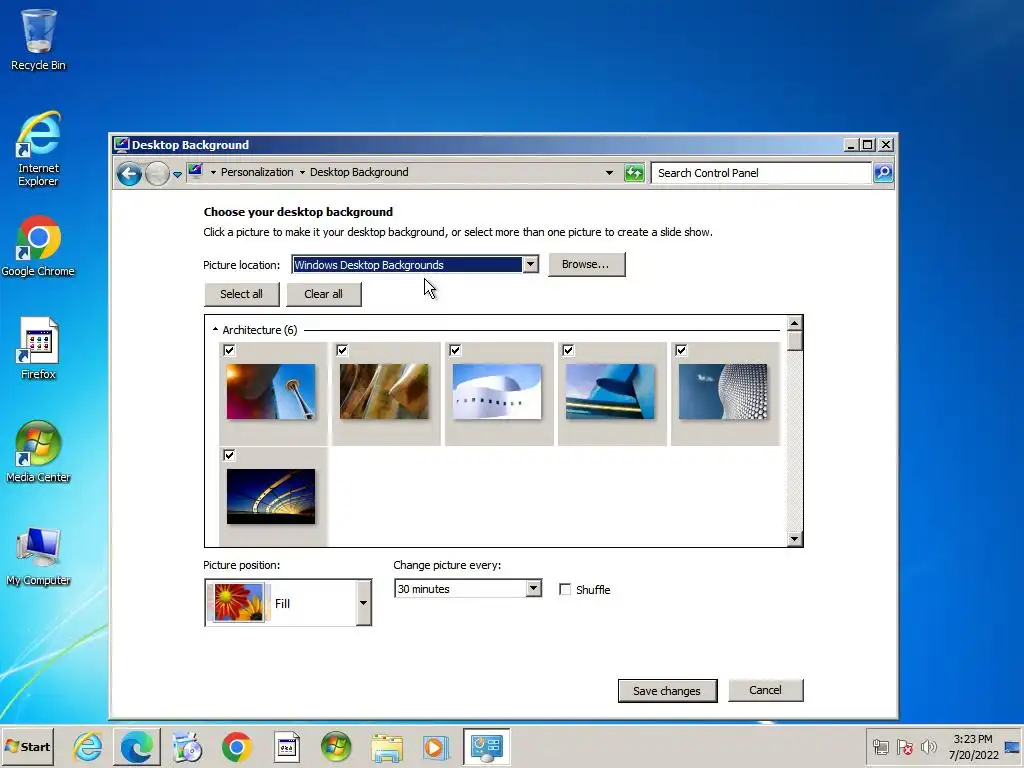Open the recent pages dropdown arrow
Image resolution: width=1024 pixels, height=768 pixels.
(x=177, y=174)
